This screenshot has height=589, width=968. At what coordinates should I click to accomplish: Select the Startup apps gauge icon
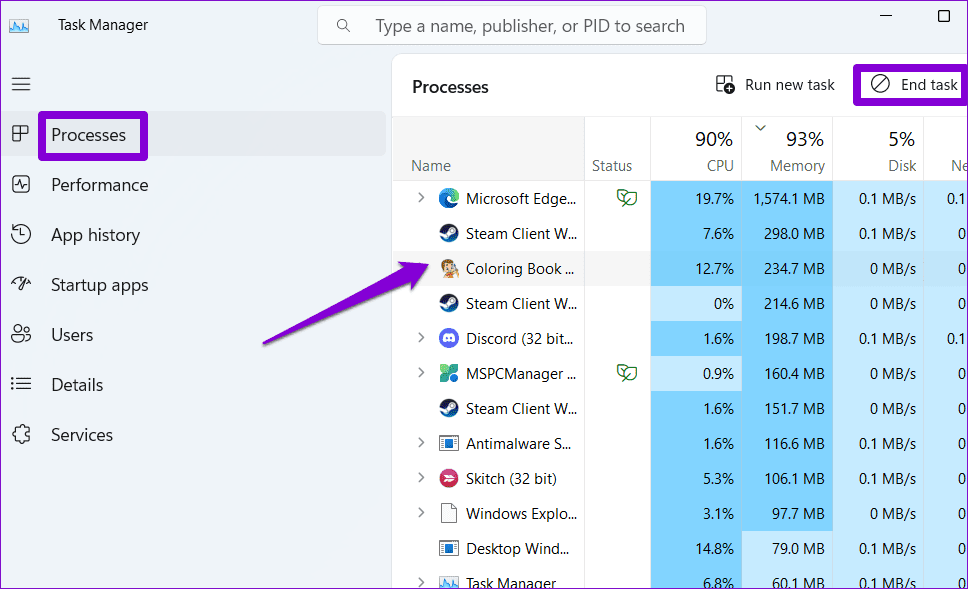click(21, 284)
